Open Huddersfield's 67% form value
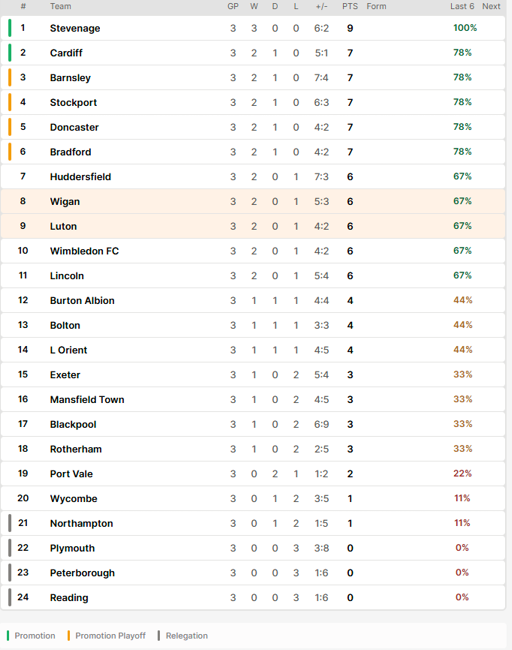The width and height of the screenshot is (512, 650). pos(462,177)
